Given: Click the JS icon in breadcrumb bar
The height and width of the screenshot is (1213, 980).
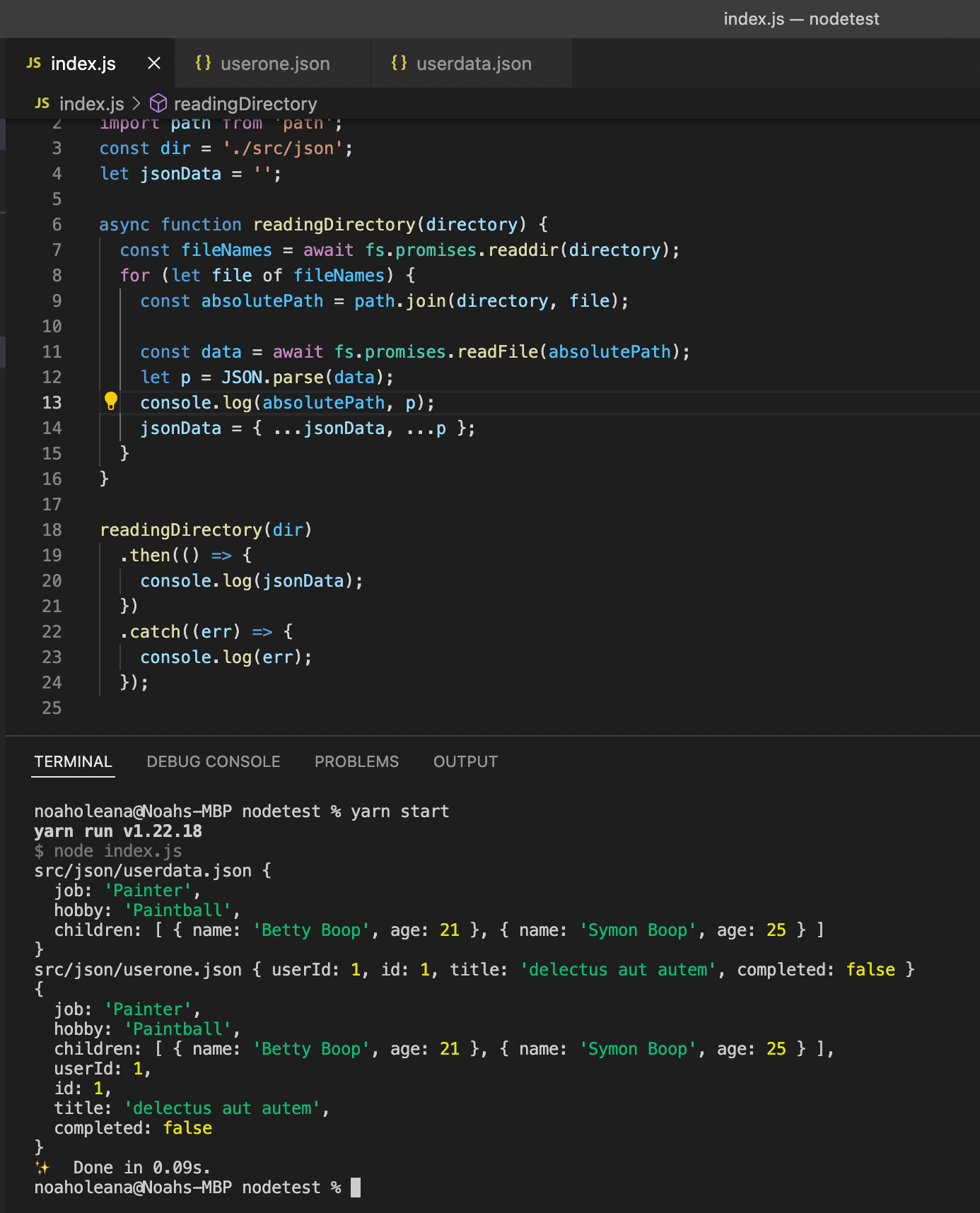Looking at the screenshot, I should 42,104.
